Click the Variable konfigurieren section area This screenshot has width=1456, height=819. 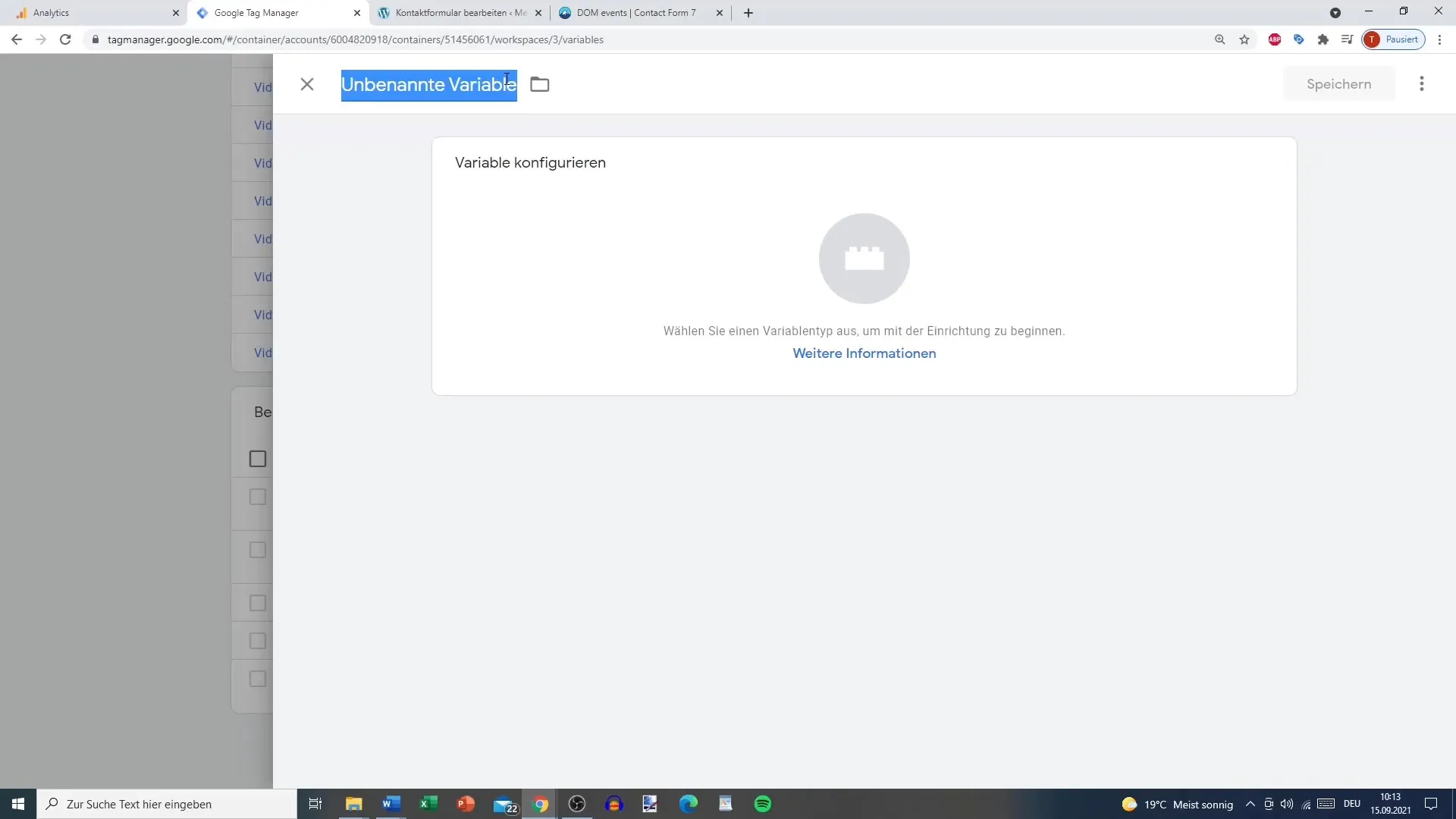point(864,265)
